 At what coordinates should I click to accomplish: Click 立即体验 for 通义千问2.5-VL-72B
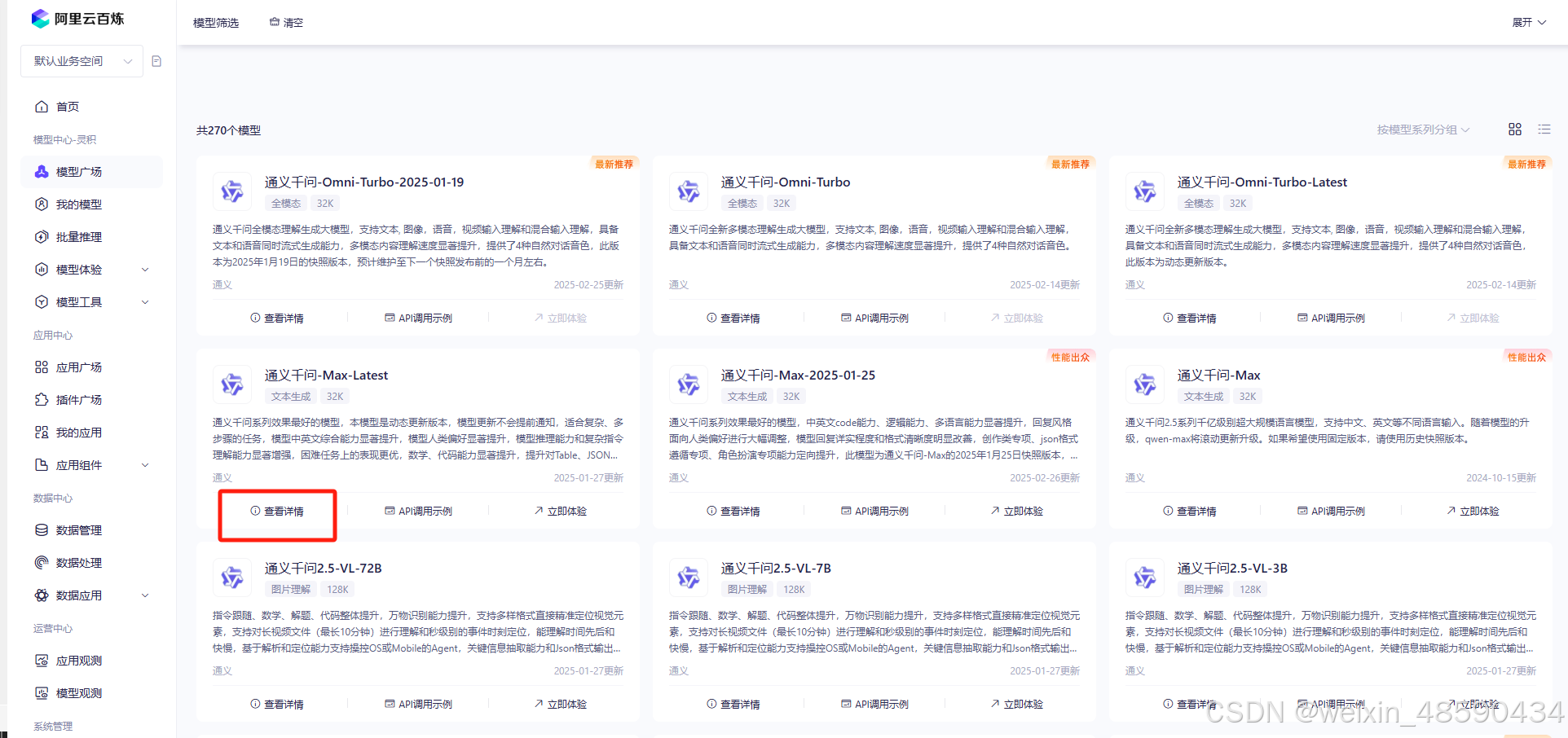tap(560, 705)
